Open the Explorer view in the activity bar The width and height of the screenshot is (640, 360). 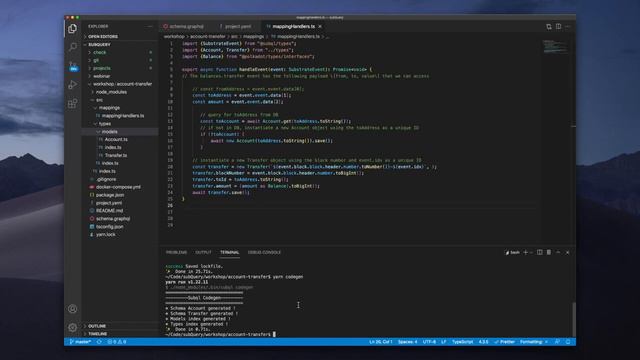[73, 29]
